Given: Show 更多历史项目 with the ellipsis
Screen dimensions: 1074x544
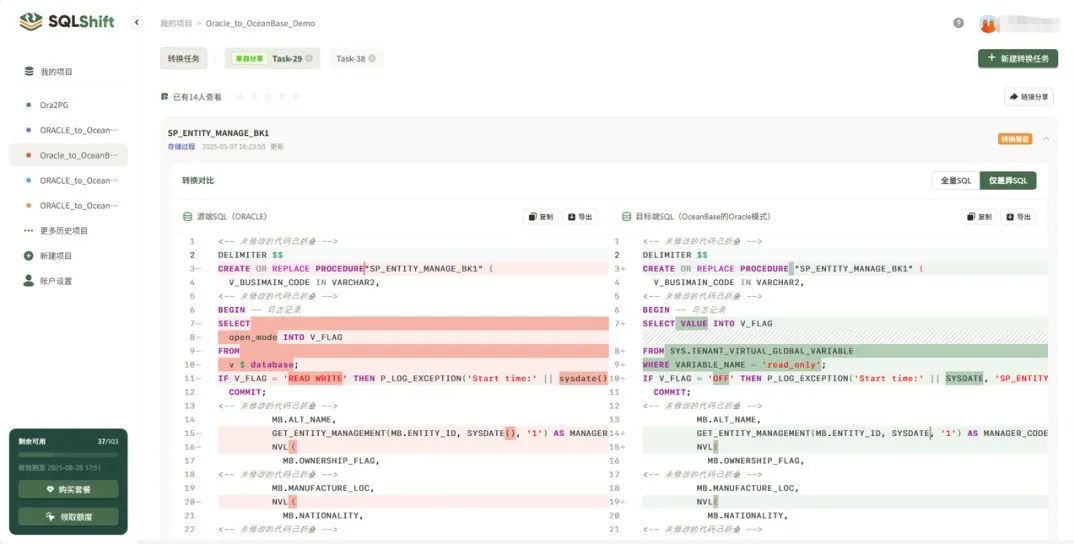Looking at the screenshot, I should point(28,231).
